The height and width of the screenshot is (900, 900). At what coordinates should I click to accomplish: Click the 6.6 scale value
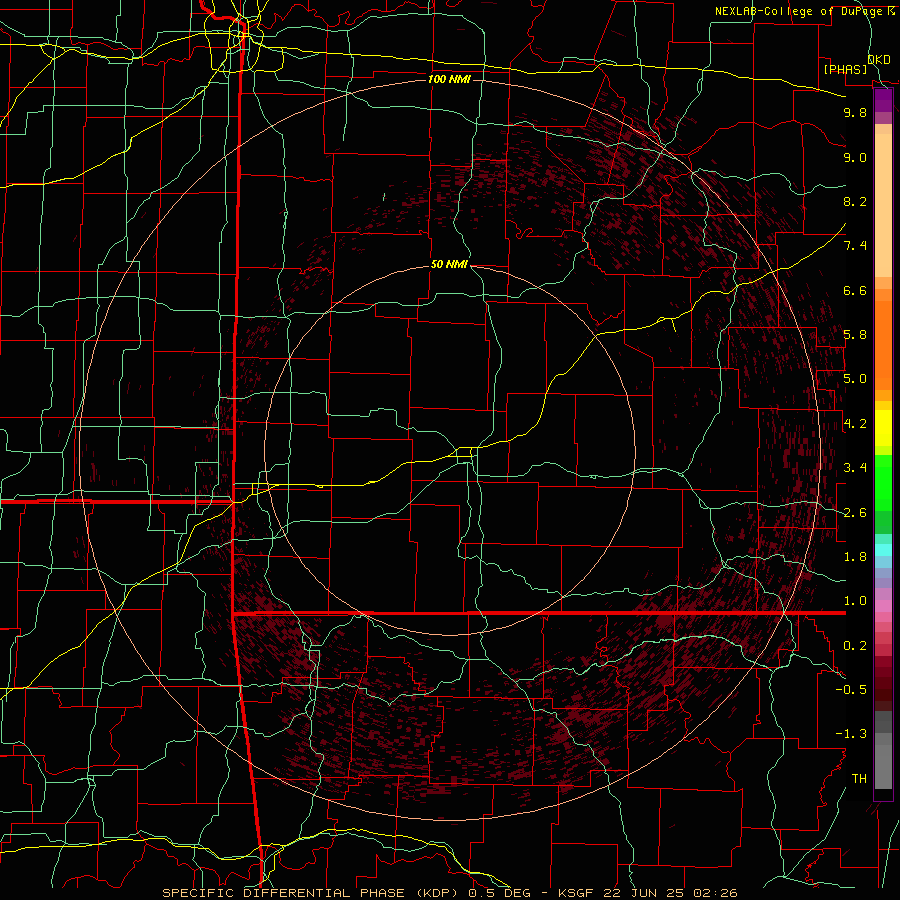tap(855, 290)
